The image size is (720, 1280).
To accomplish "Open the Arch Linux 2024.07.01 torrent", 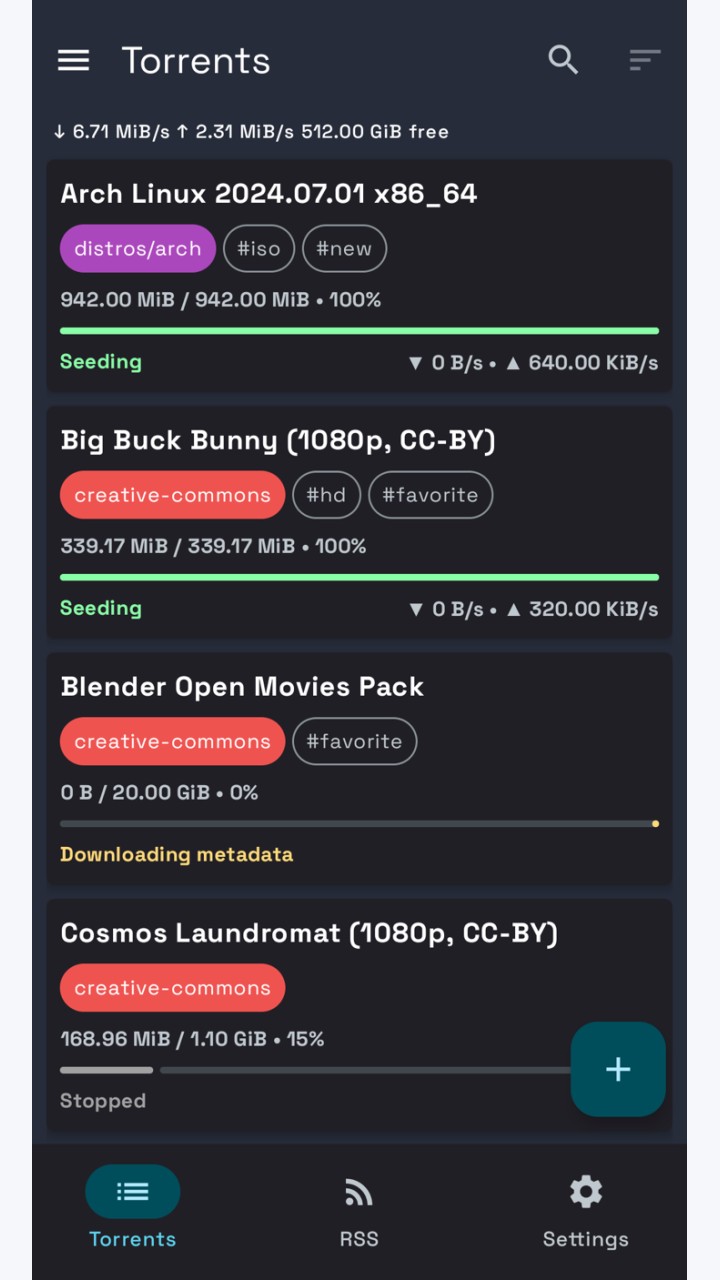I will click(359, 276).
